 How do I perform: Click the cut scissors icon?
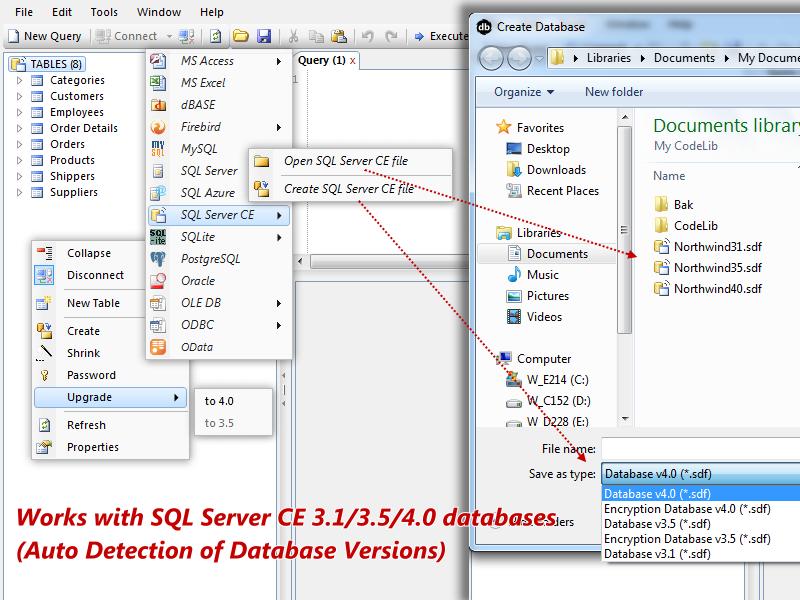[x=293, y=36]
